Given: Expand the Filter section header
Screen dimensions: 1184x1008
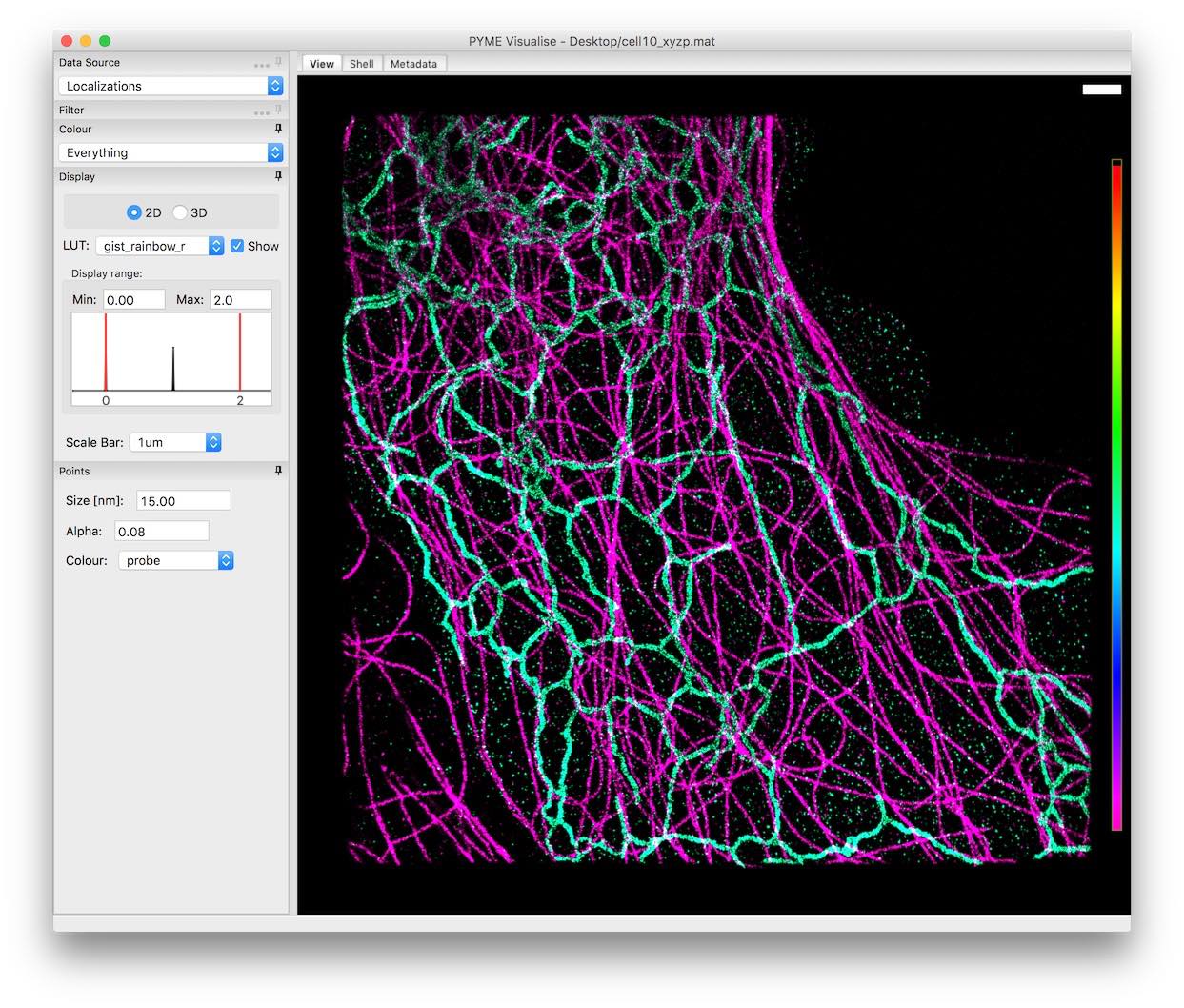Looking at the screenshot, I should pos(72,110).
